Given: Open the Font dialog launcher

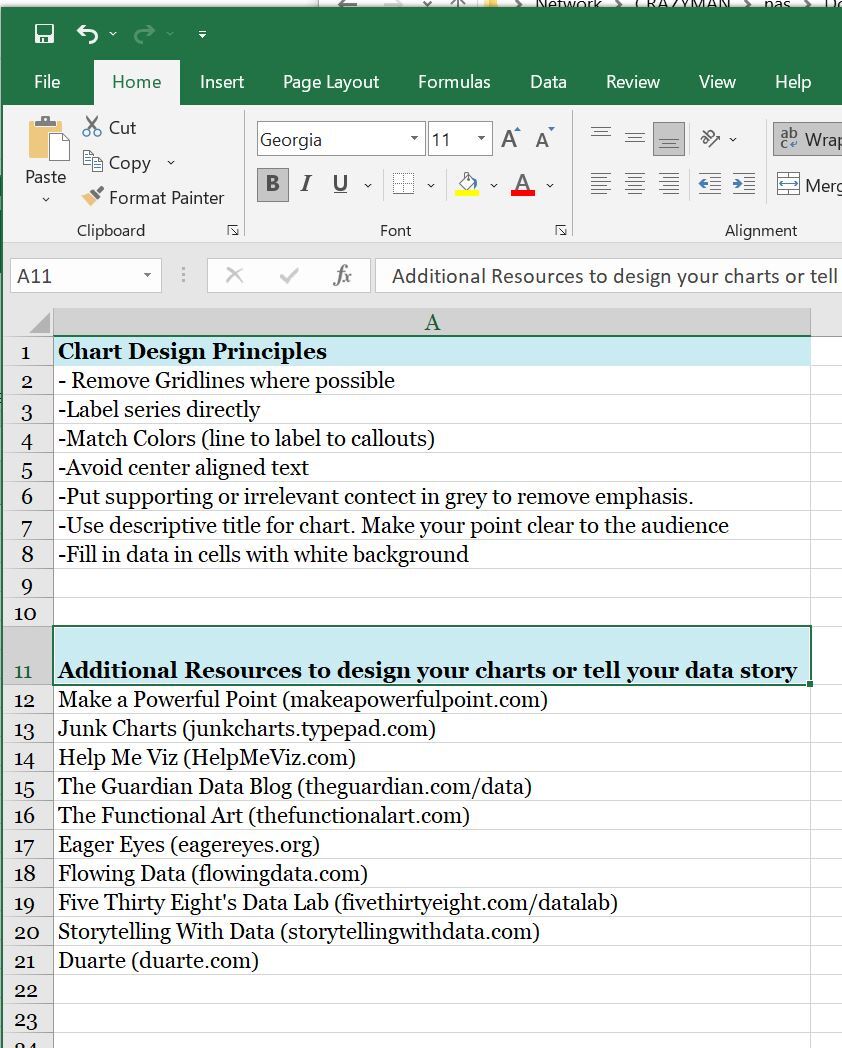Looking at the screenshot, I should point(561,231).
